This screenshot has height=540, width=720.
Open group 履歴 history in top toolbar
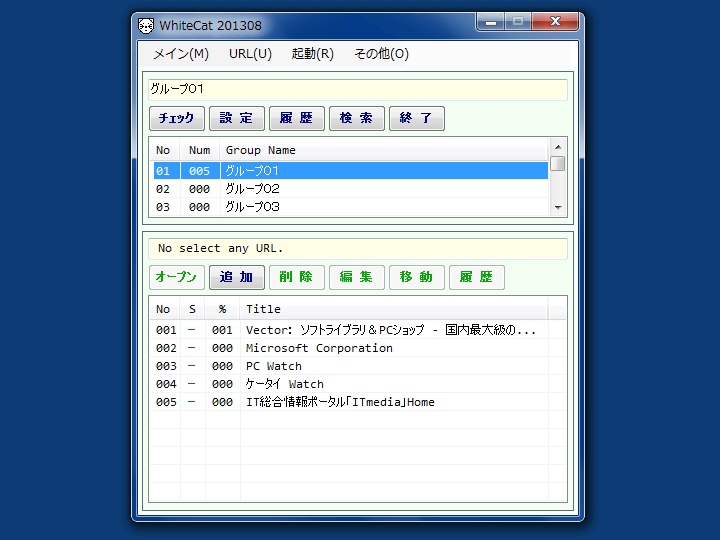[x=297, y=118]
